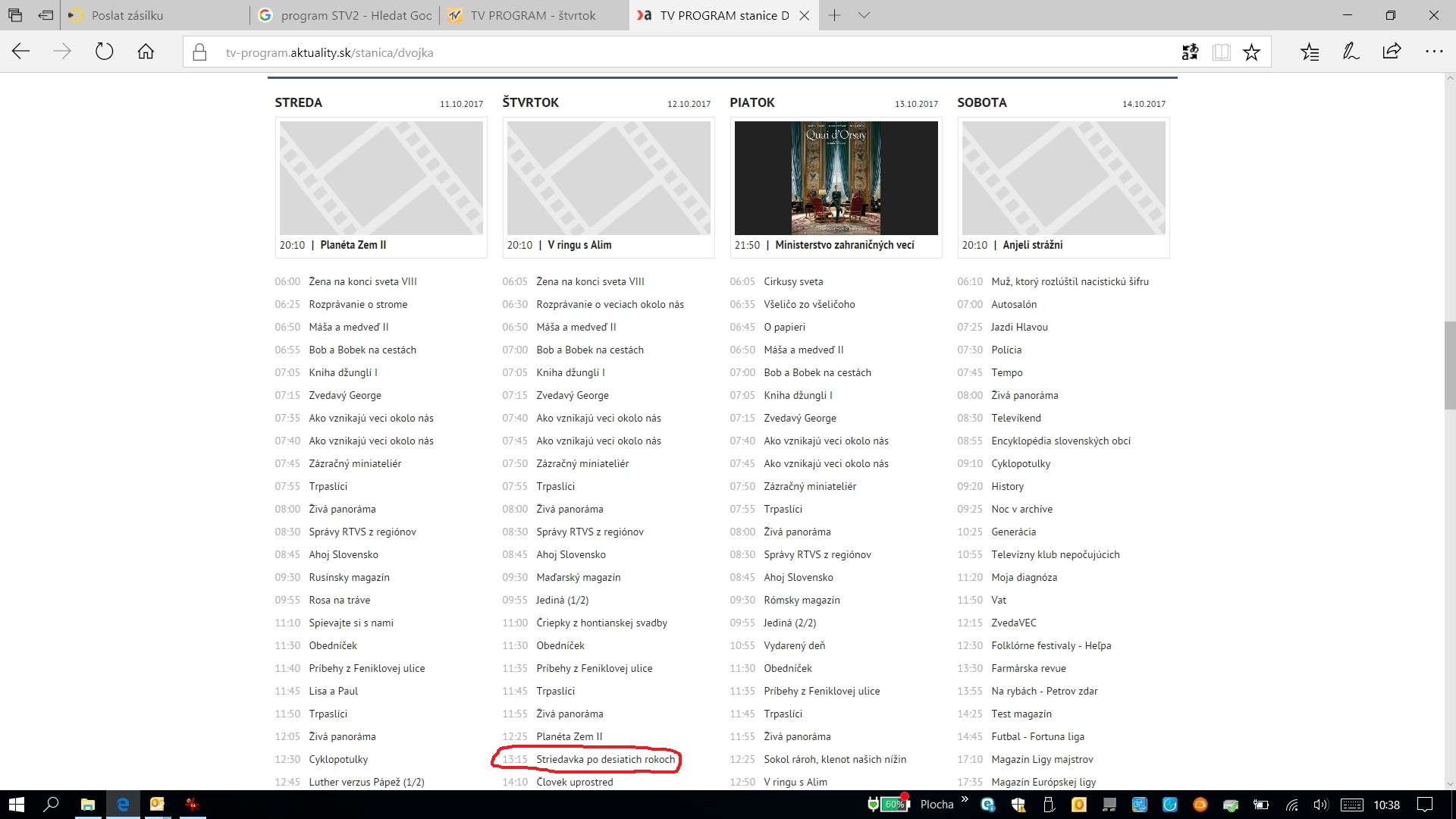Open Edge settings and more menu

(1434, 52)
